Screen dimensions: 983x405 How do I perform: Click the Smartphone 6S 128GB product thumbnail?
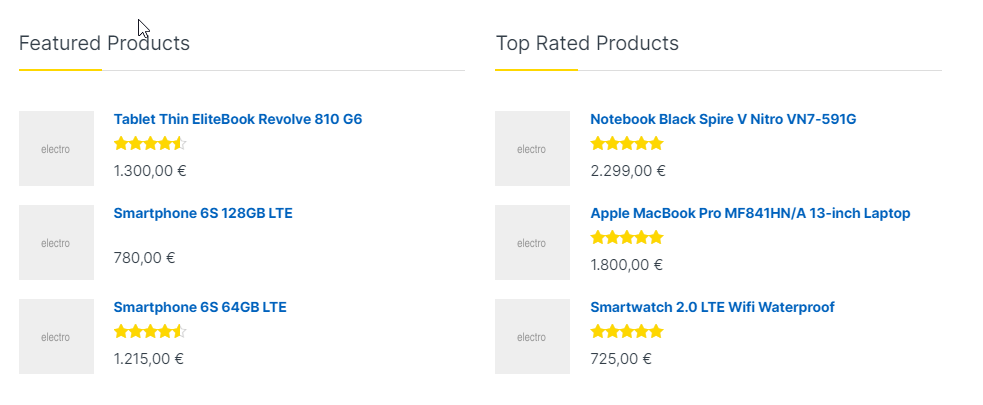coord(56,243)
